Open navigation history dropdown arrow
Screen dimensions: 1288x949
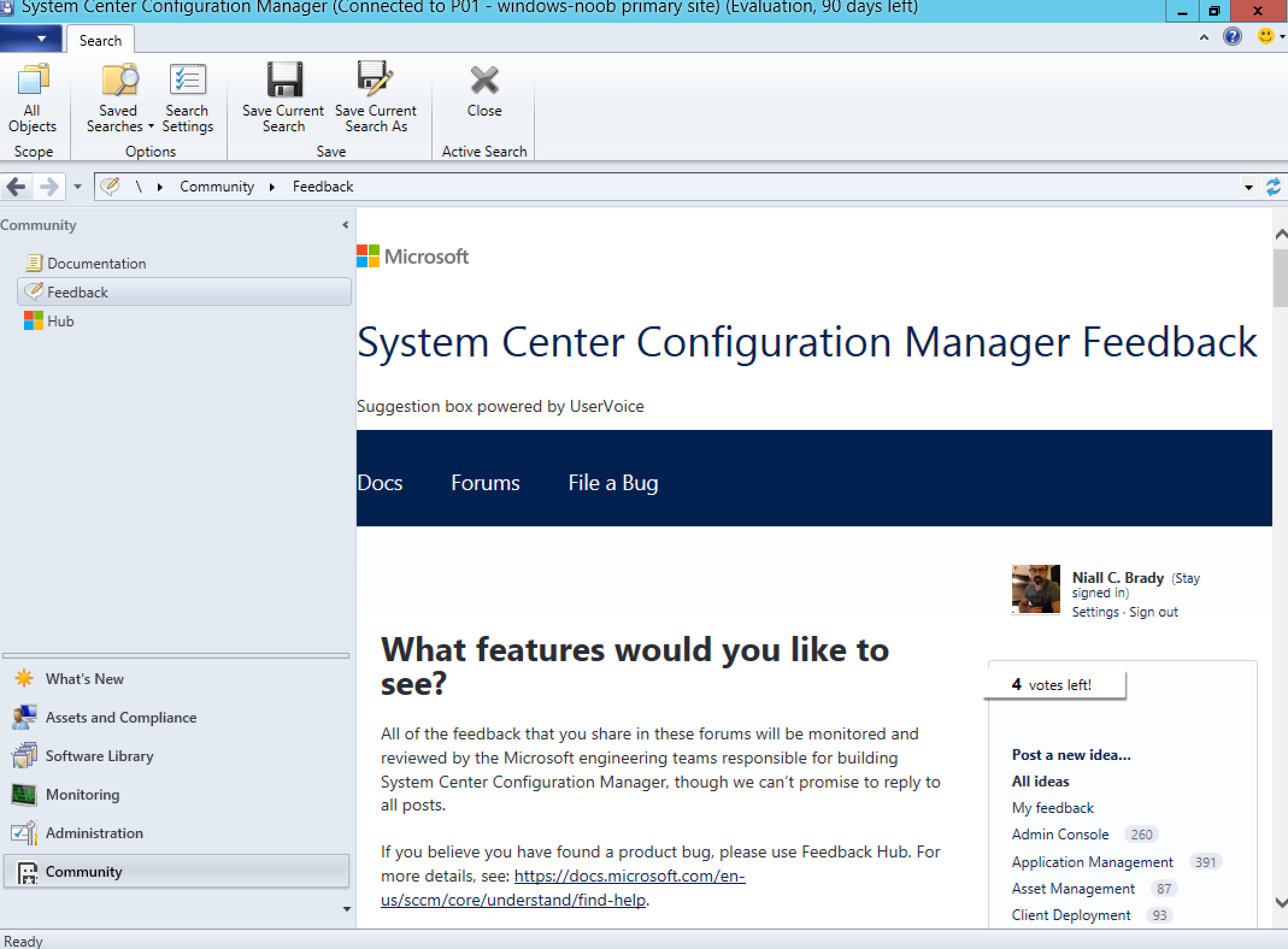[77, 187]
